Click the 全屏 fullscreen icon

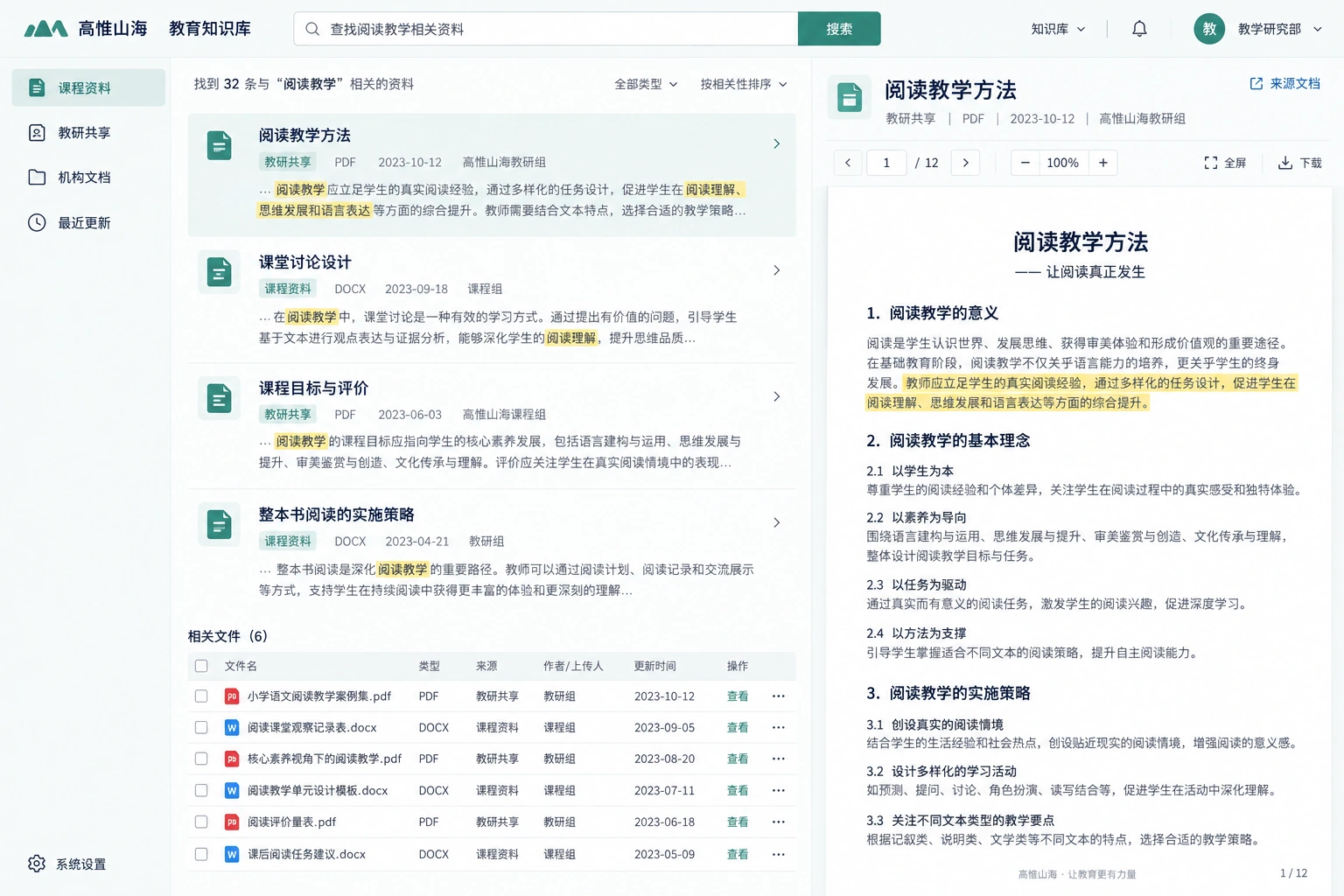point(1211,163)
